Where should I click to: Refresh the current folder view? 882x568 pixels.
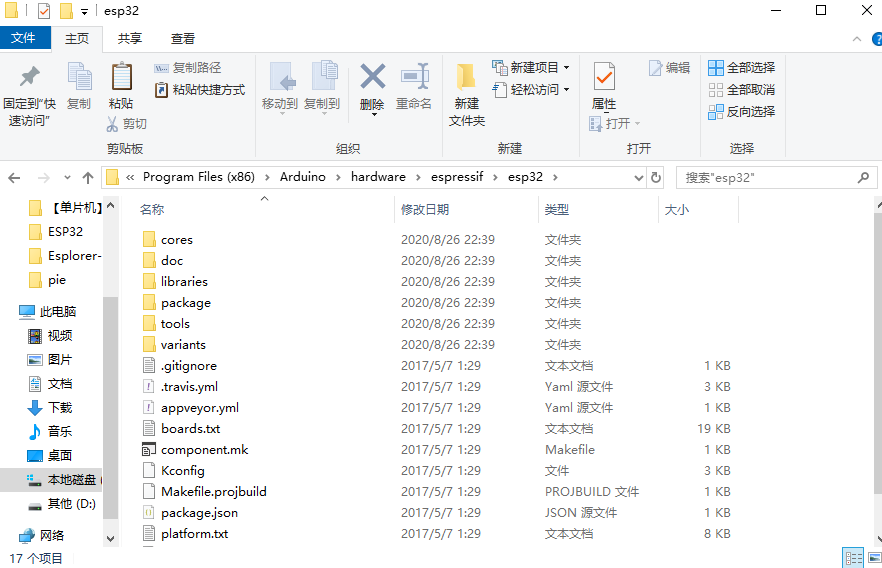(x=656, y=177)
